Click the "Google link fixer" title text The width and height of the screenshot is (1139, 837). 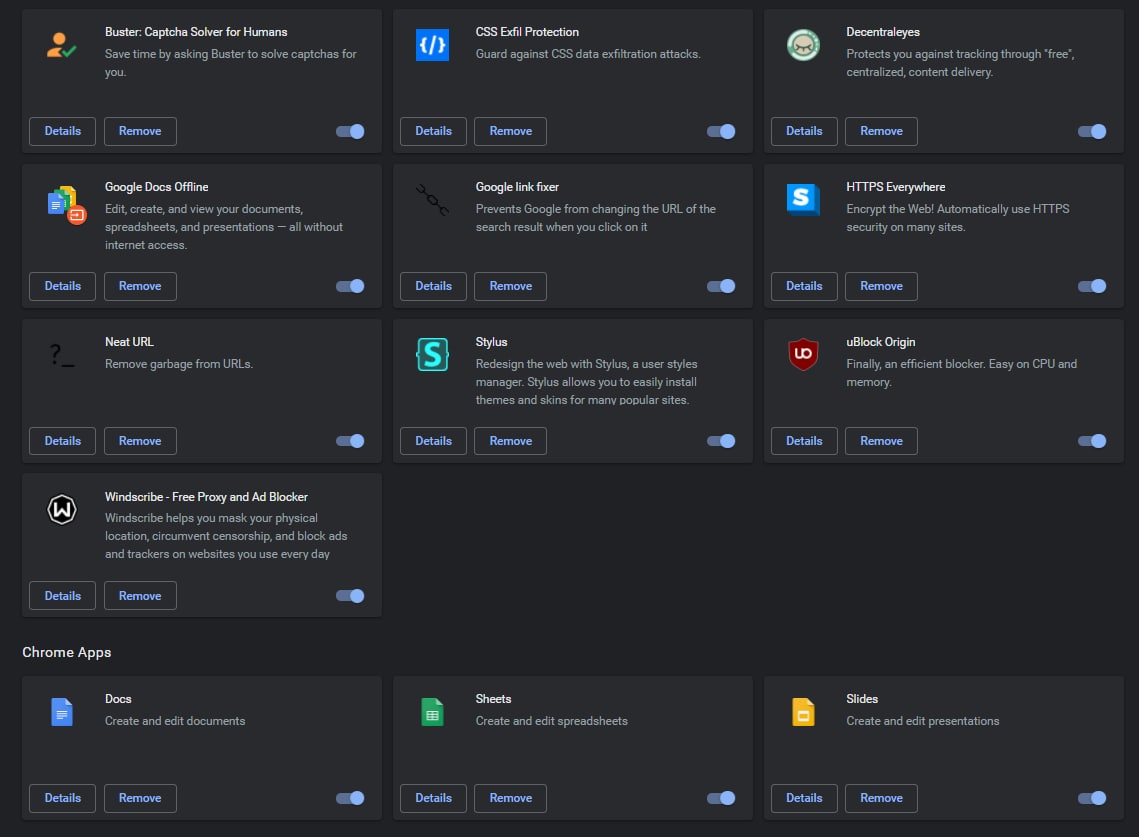(x=517, y=187)
